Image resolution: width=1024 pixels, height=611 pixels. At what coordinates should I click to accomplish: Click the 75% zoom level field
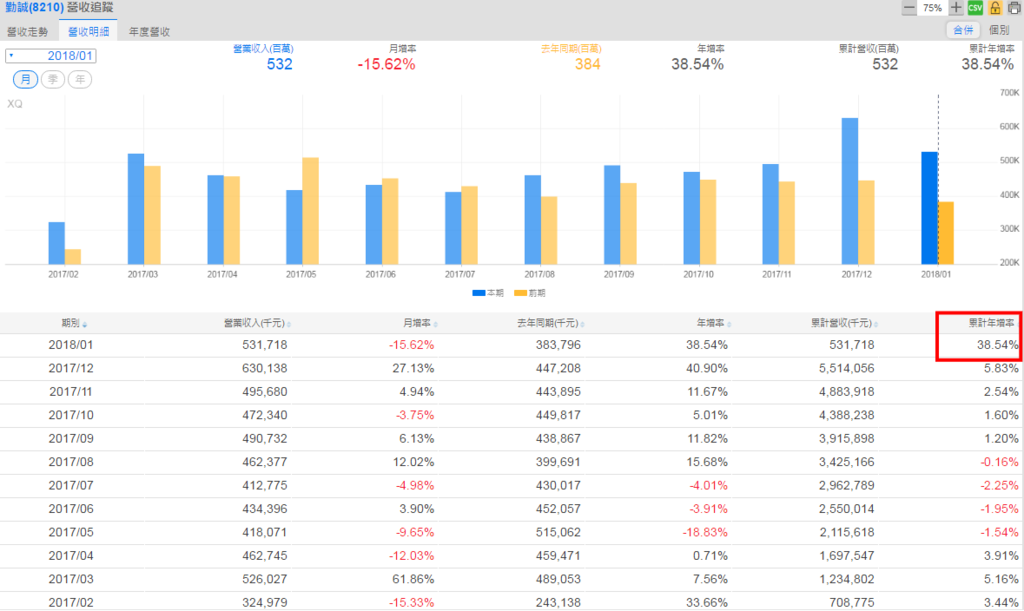tap(933, 8)
